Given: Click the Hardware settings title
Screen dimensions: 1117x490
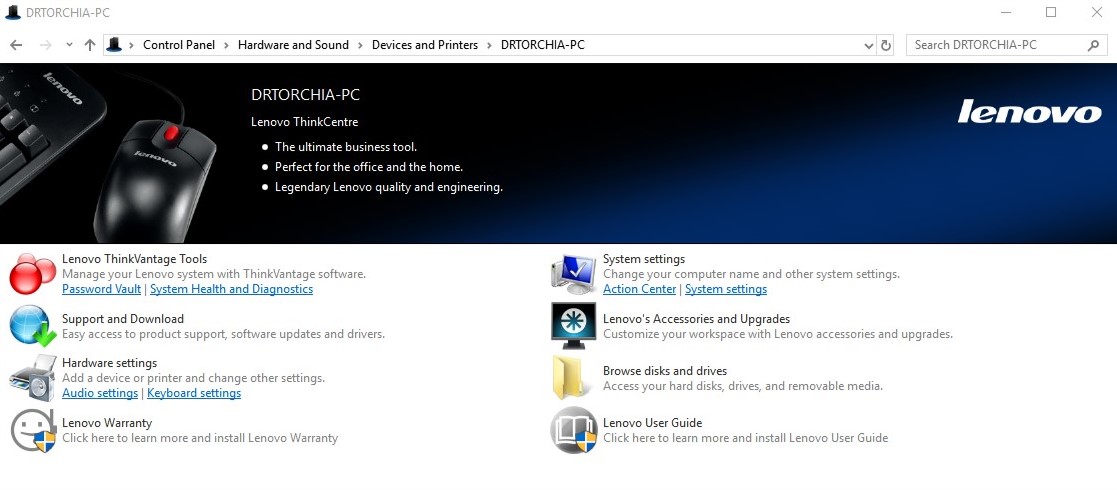Looking at the screenshot, I should pos(110,363).
